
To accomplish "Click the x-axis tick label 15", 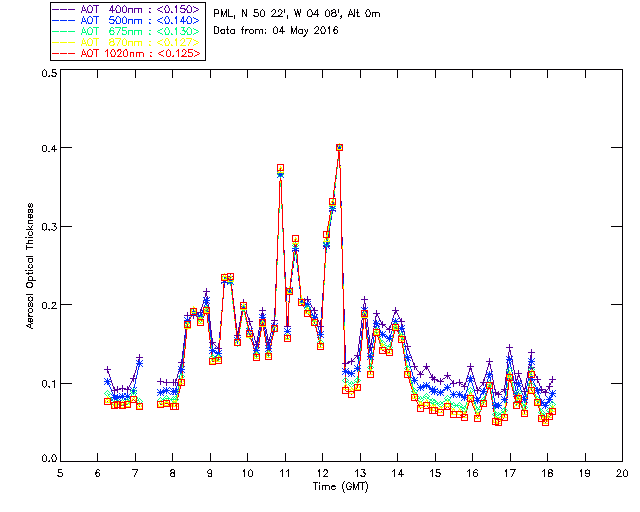I will [435, 473].
